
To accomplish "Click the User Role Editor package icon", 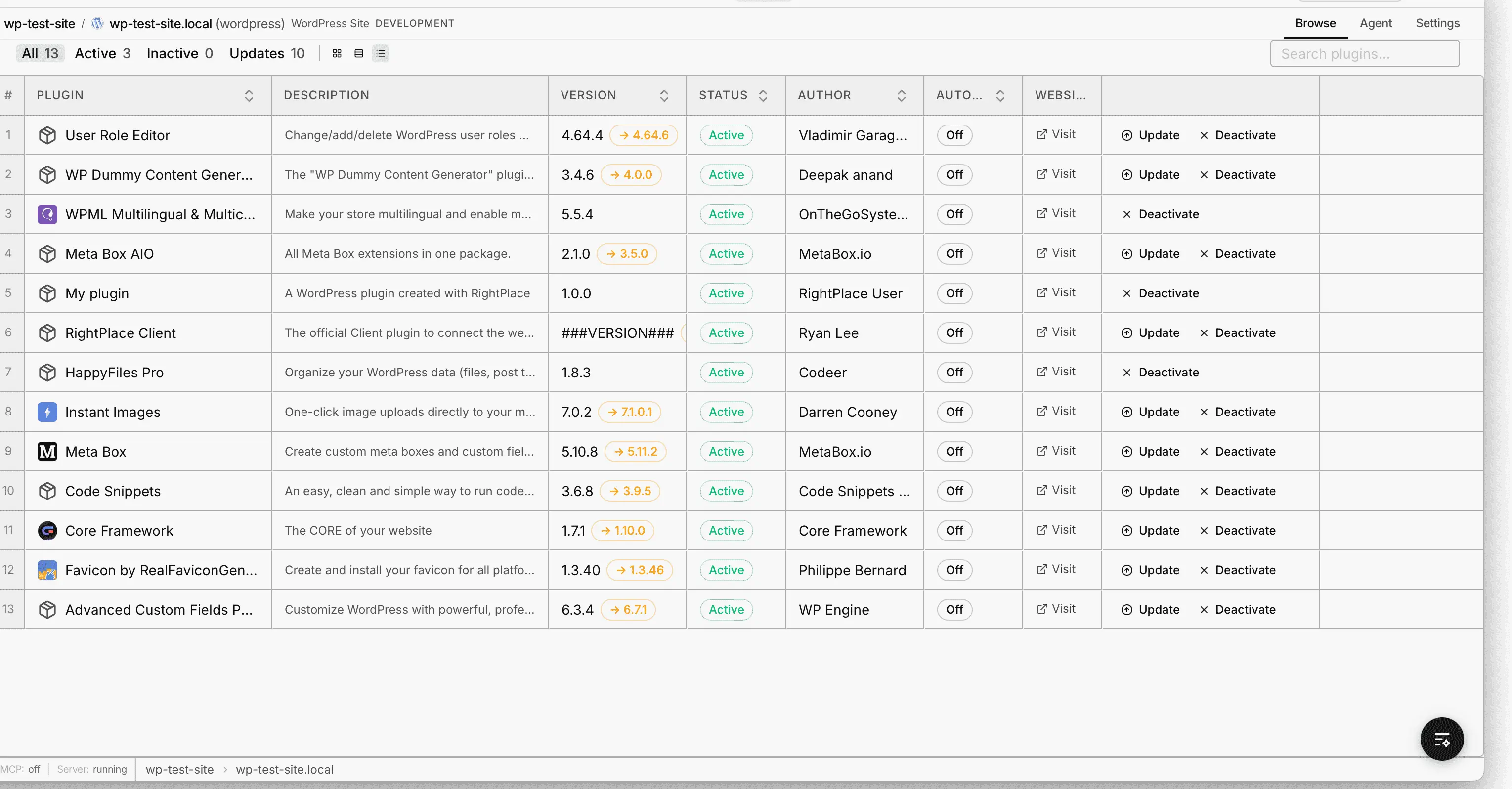I will click(x=47, y=135).
